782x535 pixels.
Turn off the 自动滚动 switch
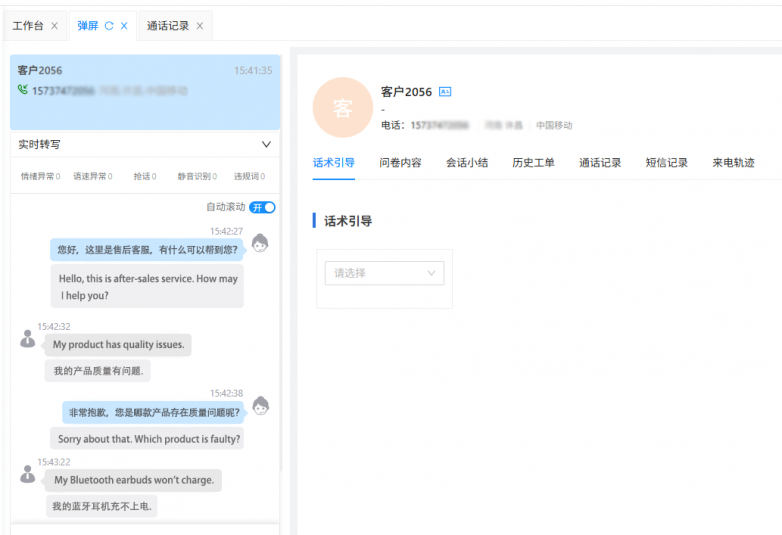[x=262, y=207]
